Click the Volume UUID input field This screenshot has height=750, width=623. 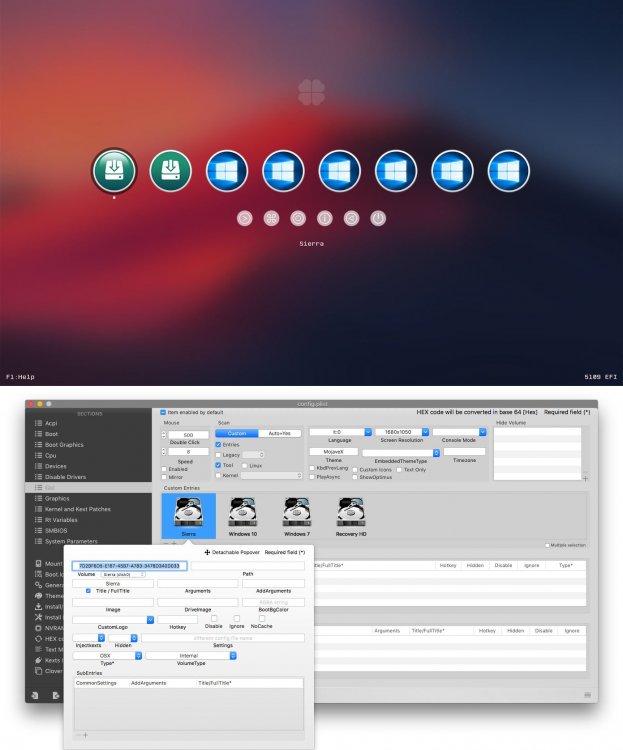(129, 566)
